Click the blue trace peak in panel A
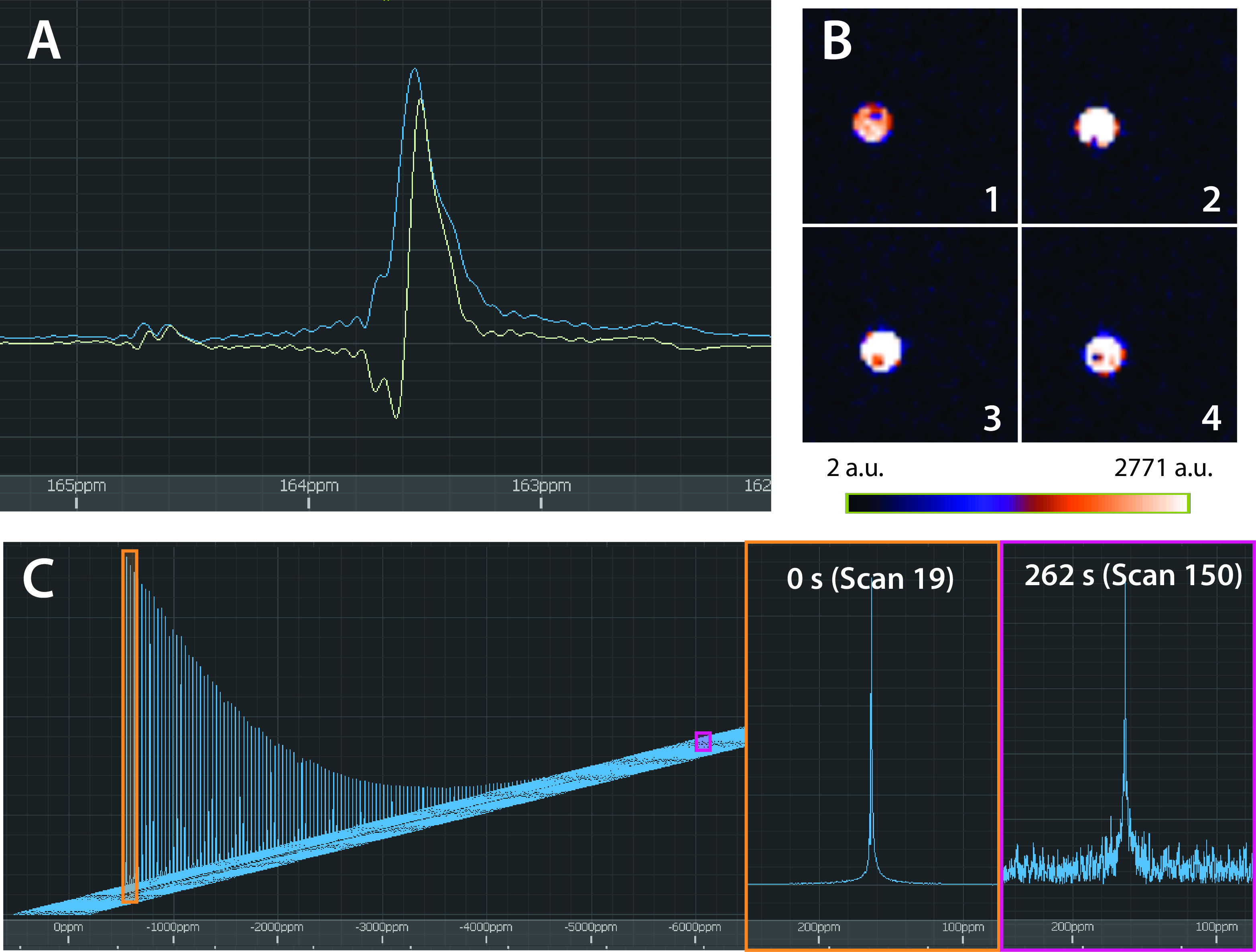Screen dimensions: 1256x952 pyautogui.click(x=415, y=69)
